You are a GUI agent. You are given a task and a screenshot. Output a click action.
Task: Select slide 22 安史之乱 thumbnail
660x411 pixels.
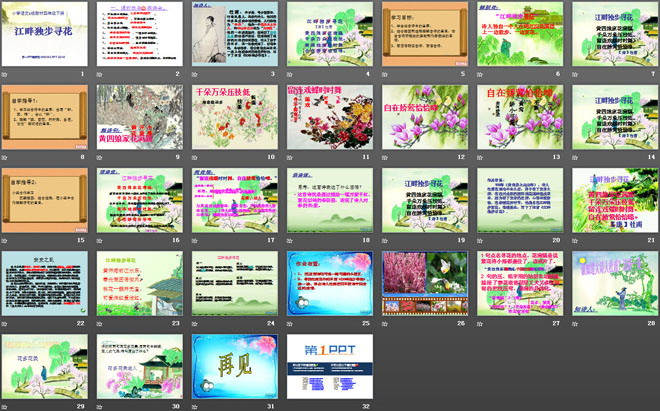point(45,283)
